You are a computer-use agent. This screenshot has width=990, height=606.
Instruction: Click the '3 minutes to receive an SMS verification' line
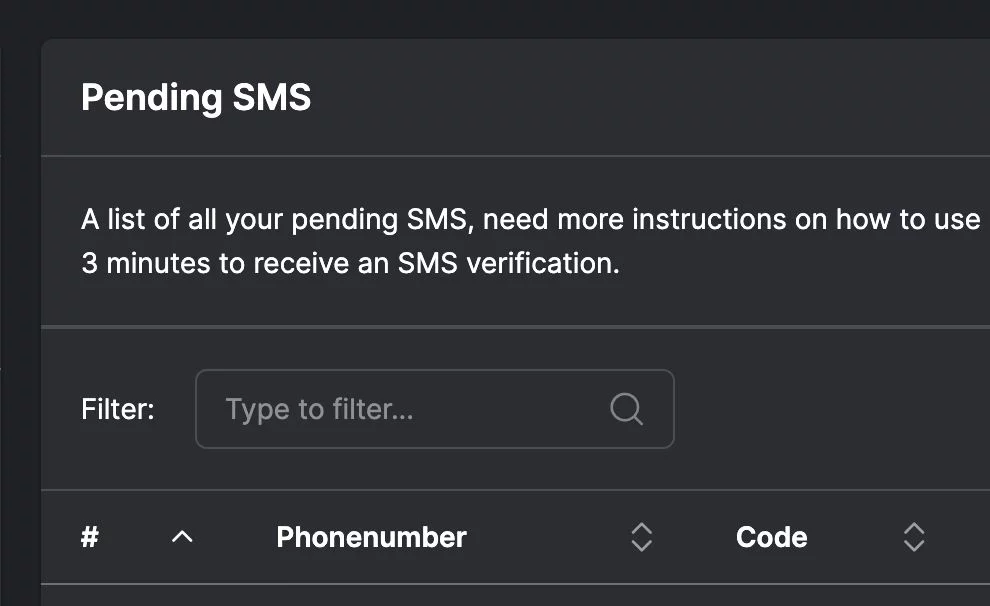point(350,265)
